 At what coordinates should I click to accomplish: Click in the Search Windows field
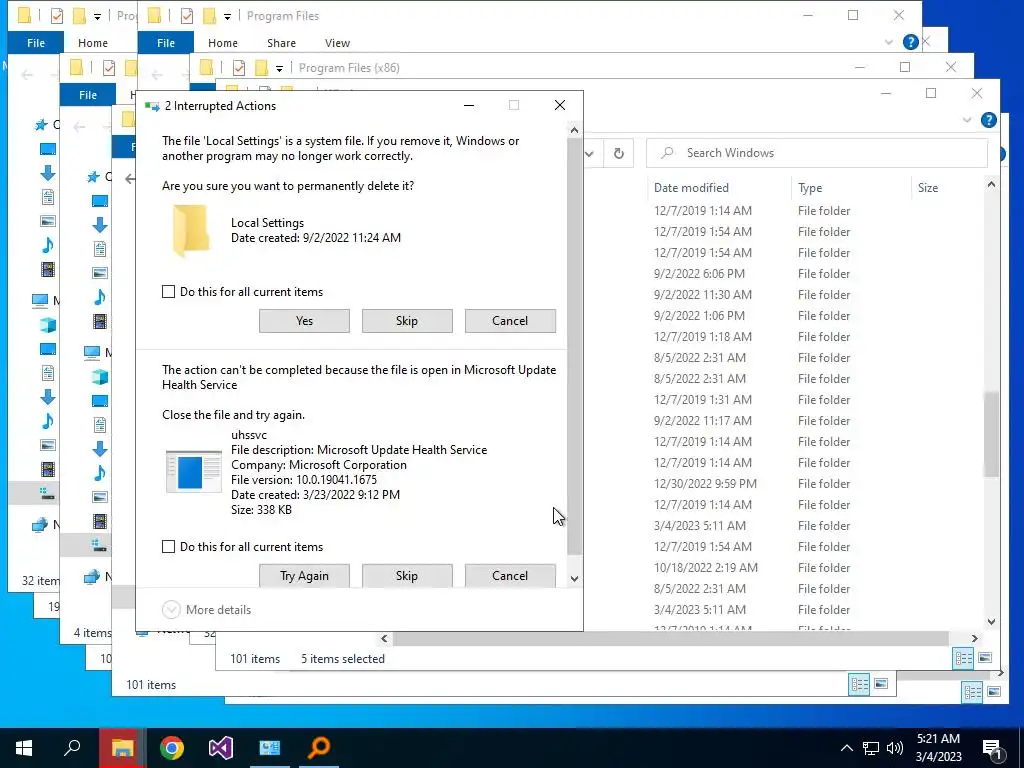click(816, 153)
